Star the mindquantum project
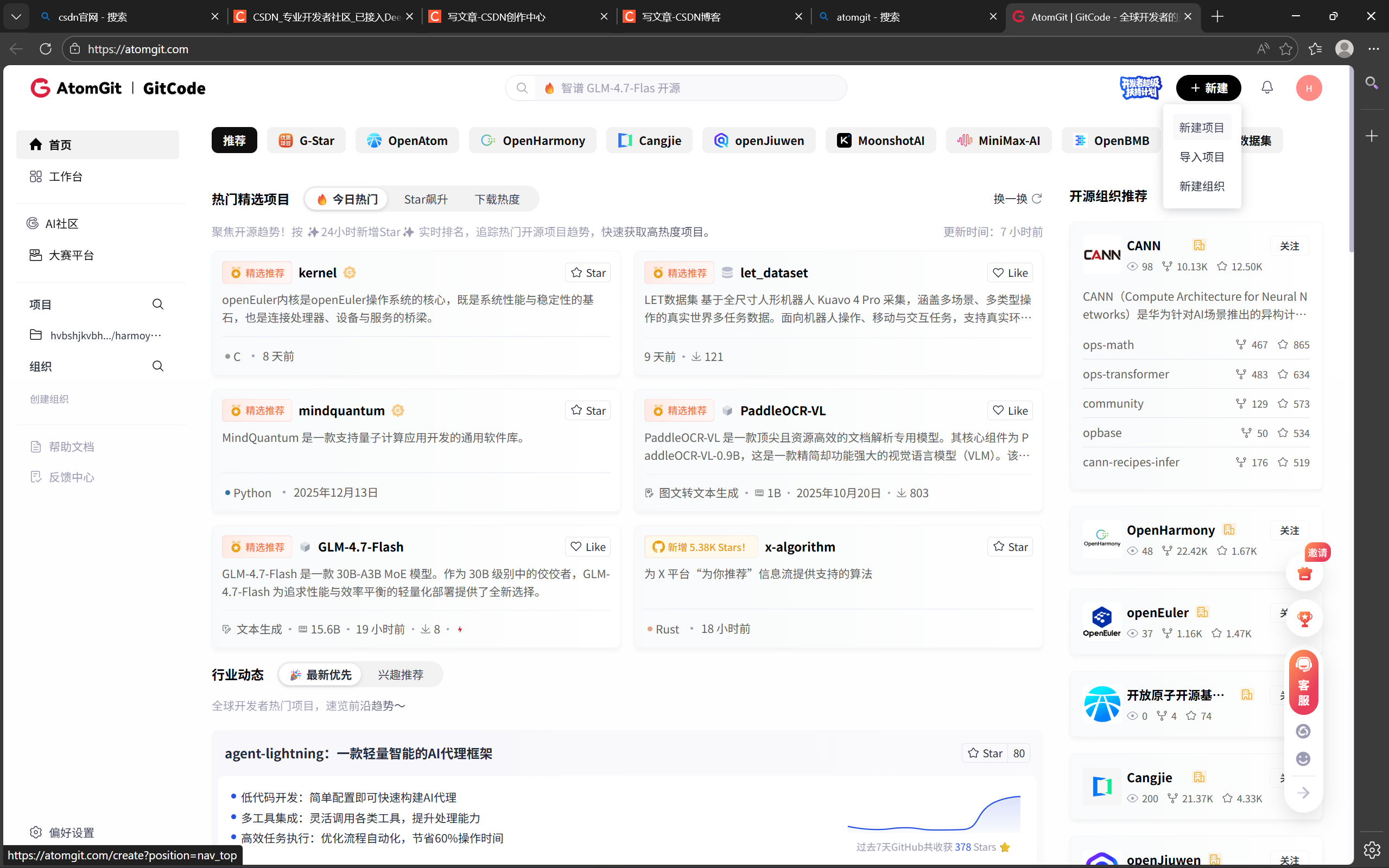Screen dimensions: 1389x868 (588, 410)
